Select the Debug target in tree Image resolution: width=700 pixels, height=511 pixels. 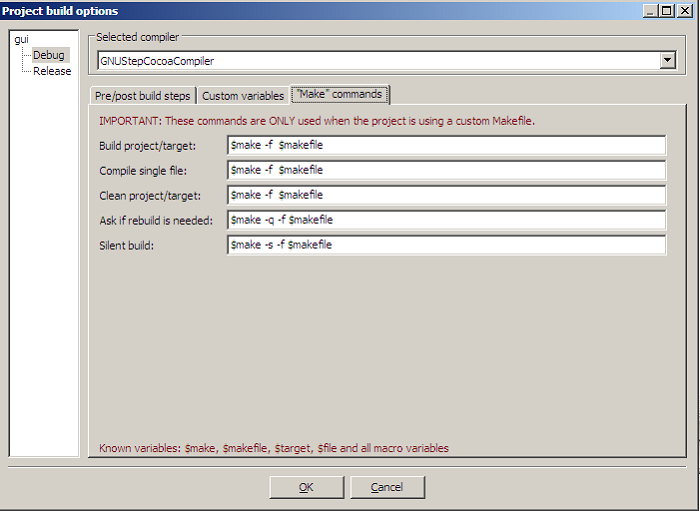[x=49, y=55]
